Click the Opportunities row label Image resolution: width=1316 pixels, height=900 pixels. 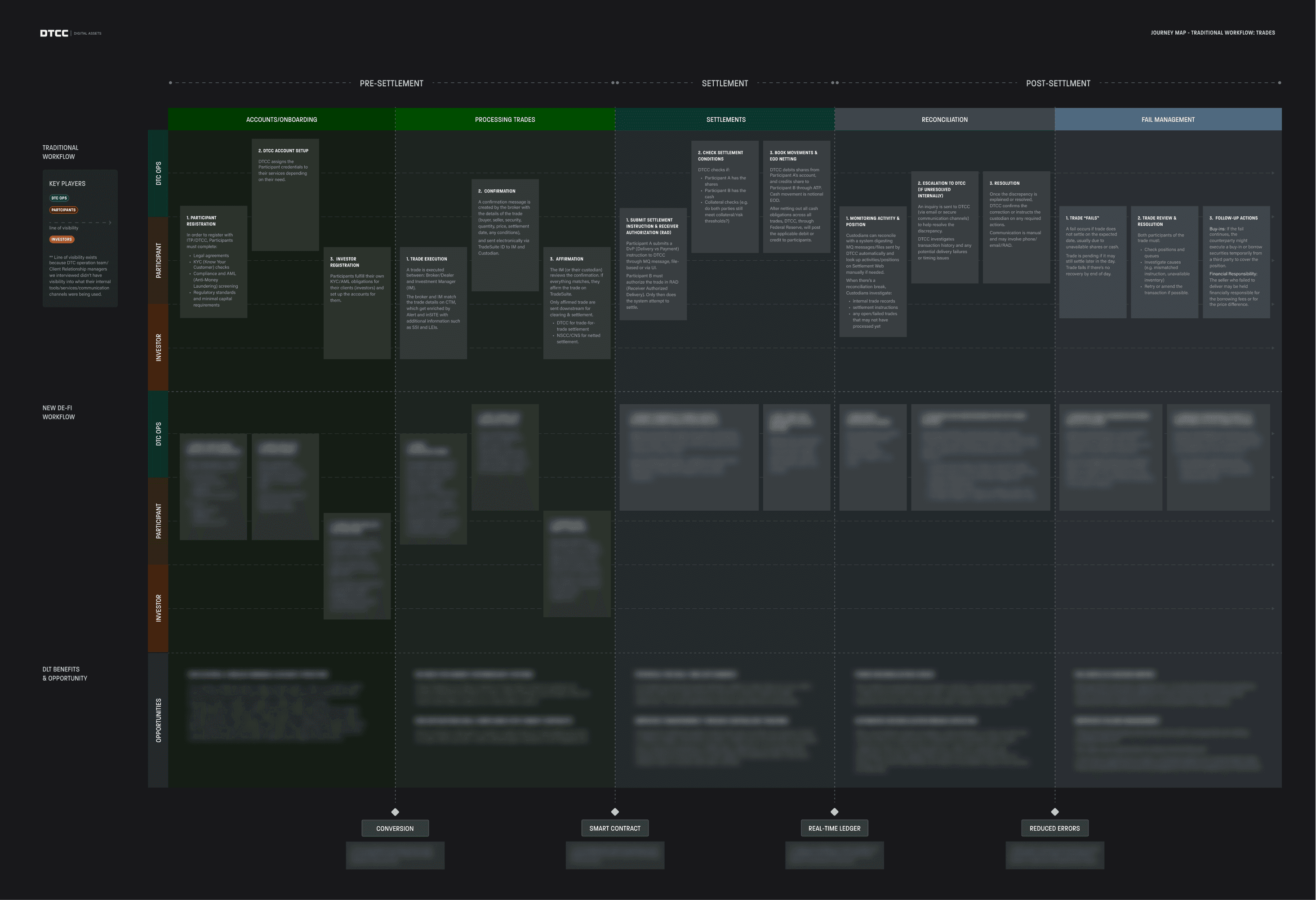point(158,720)
